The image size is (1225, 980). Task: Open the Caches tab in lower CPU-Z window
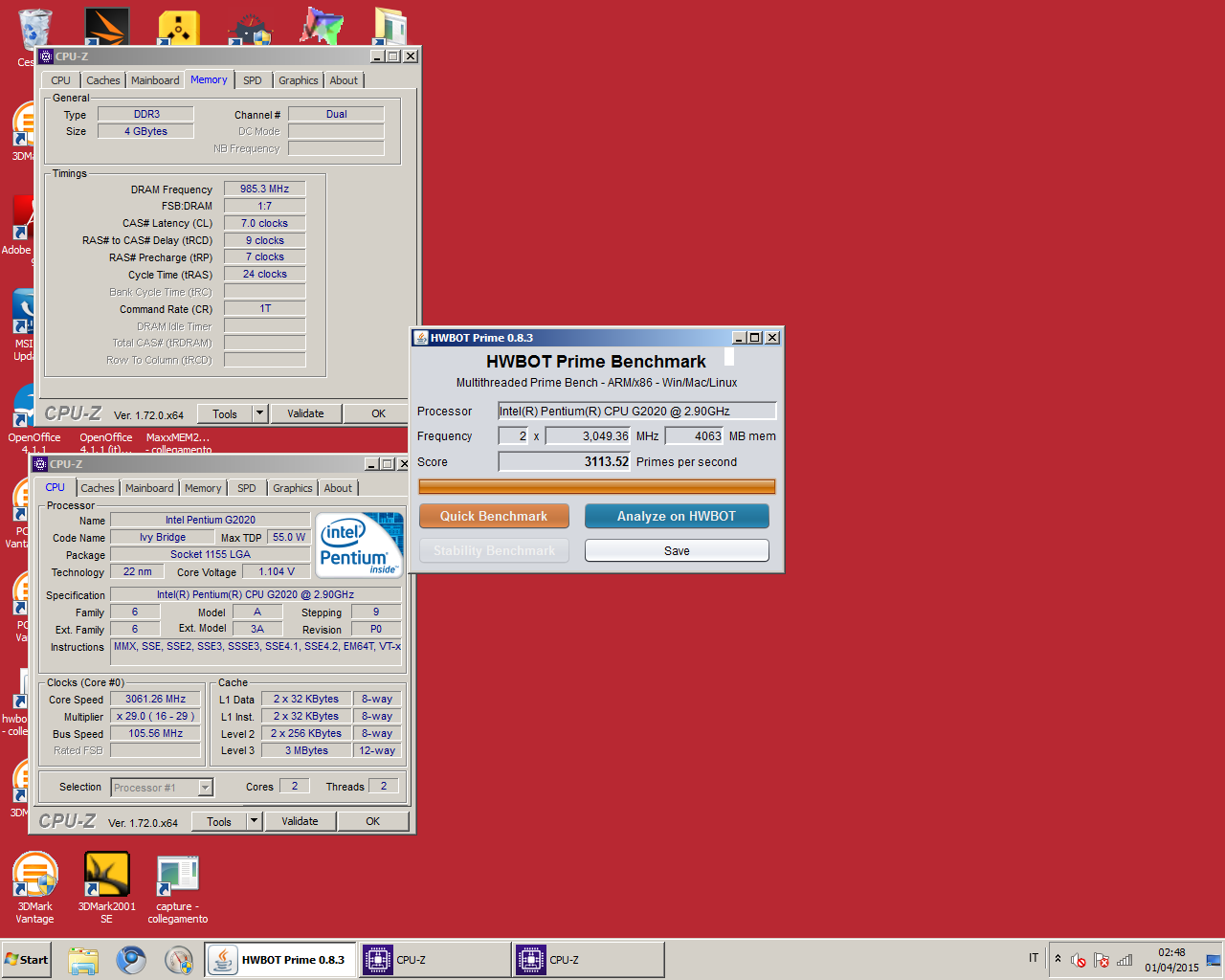point(98,488)
